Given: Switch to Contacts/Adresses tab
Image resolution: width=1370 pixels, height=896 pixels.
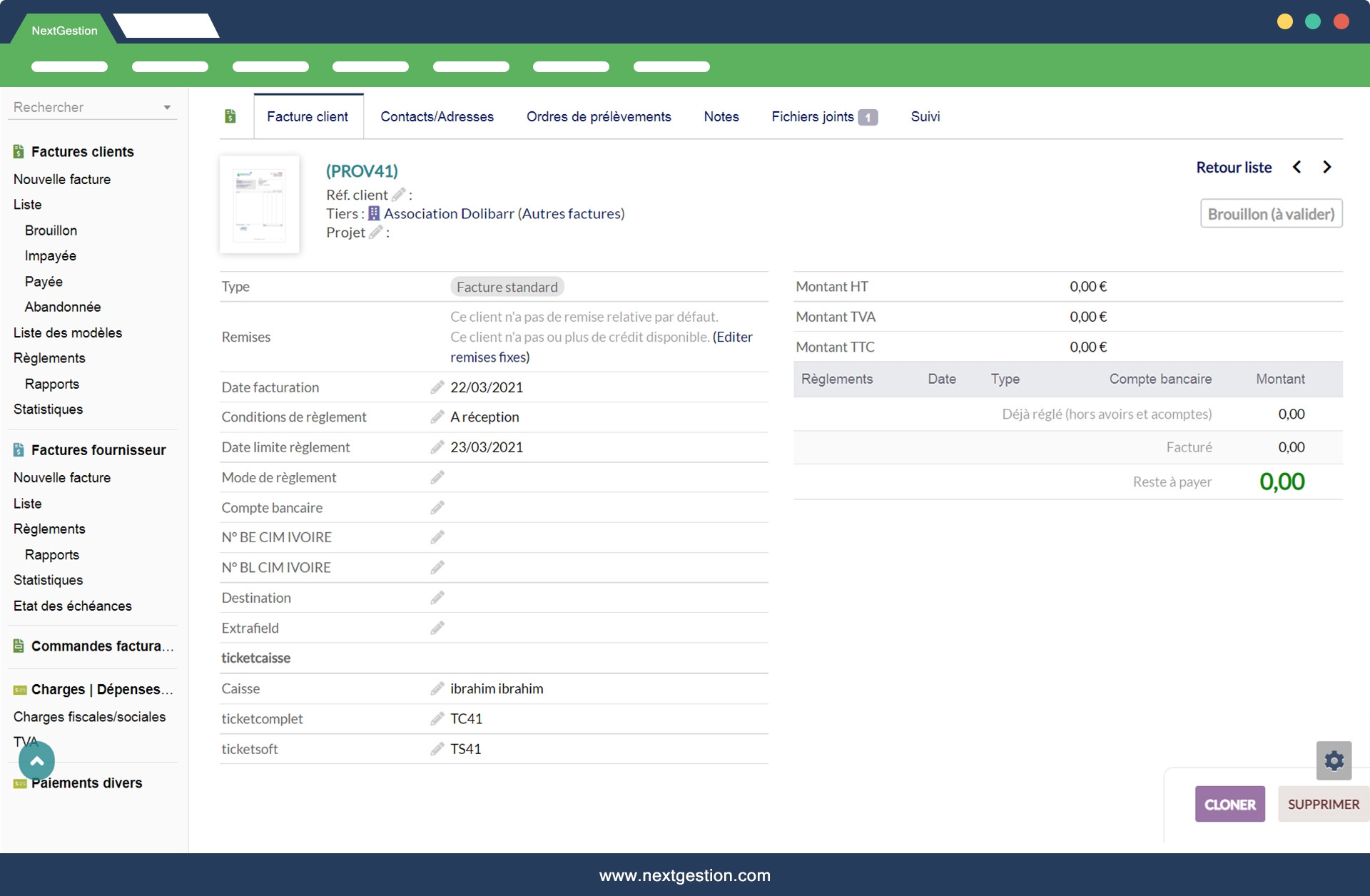Looking at the screenshot, I should click(437, 116).
